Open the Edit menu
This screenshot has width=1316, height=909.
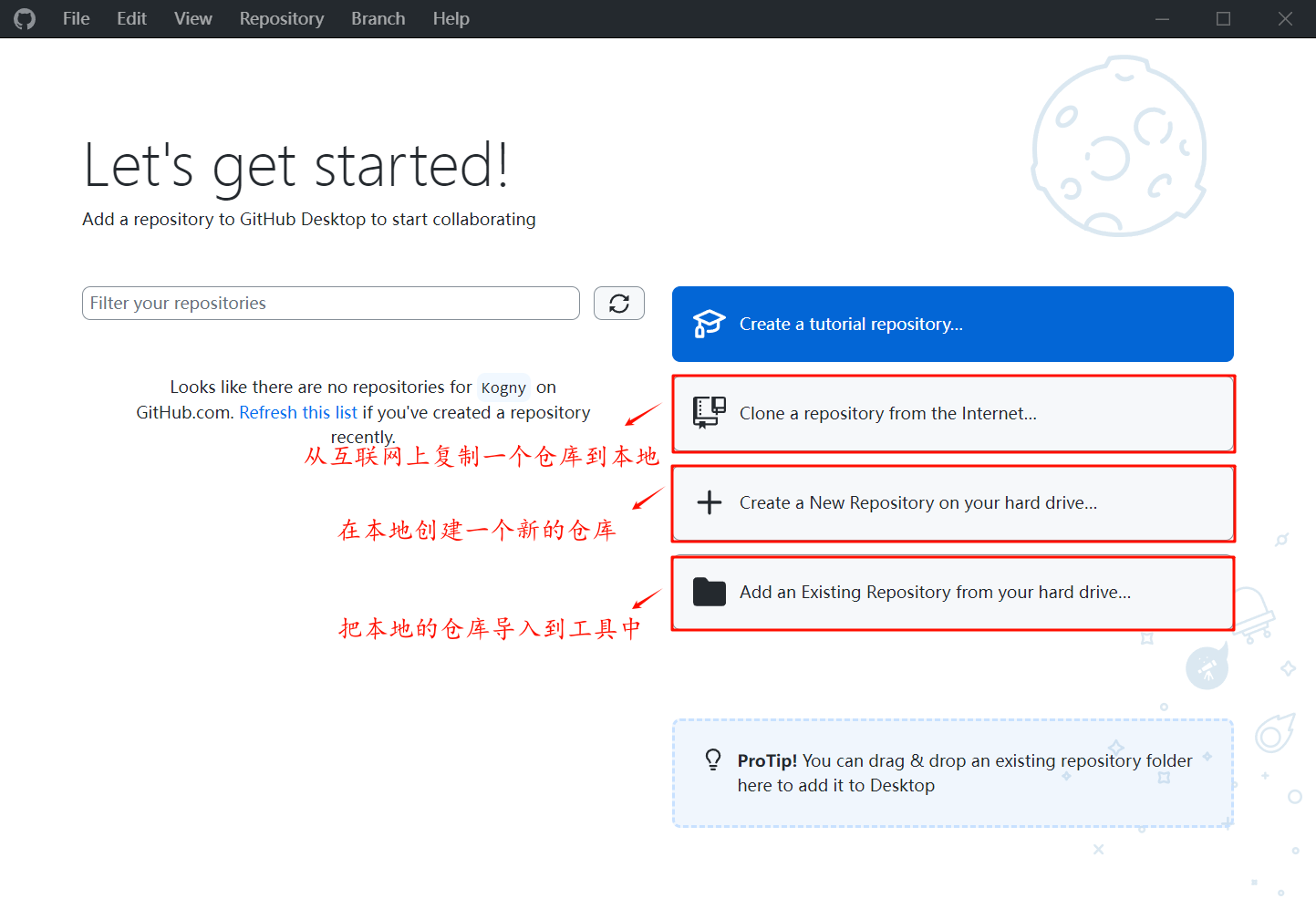tap(131, 18)
